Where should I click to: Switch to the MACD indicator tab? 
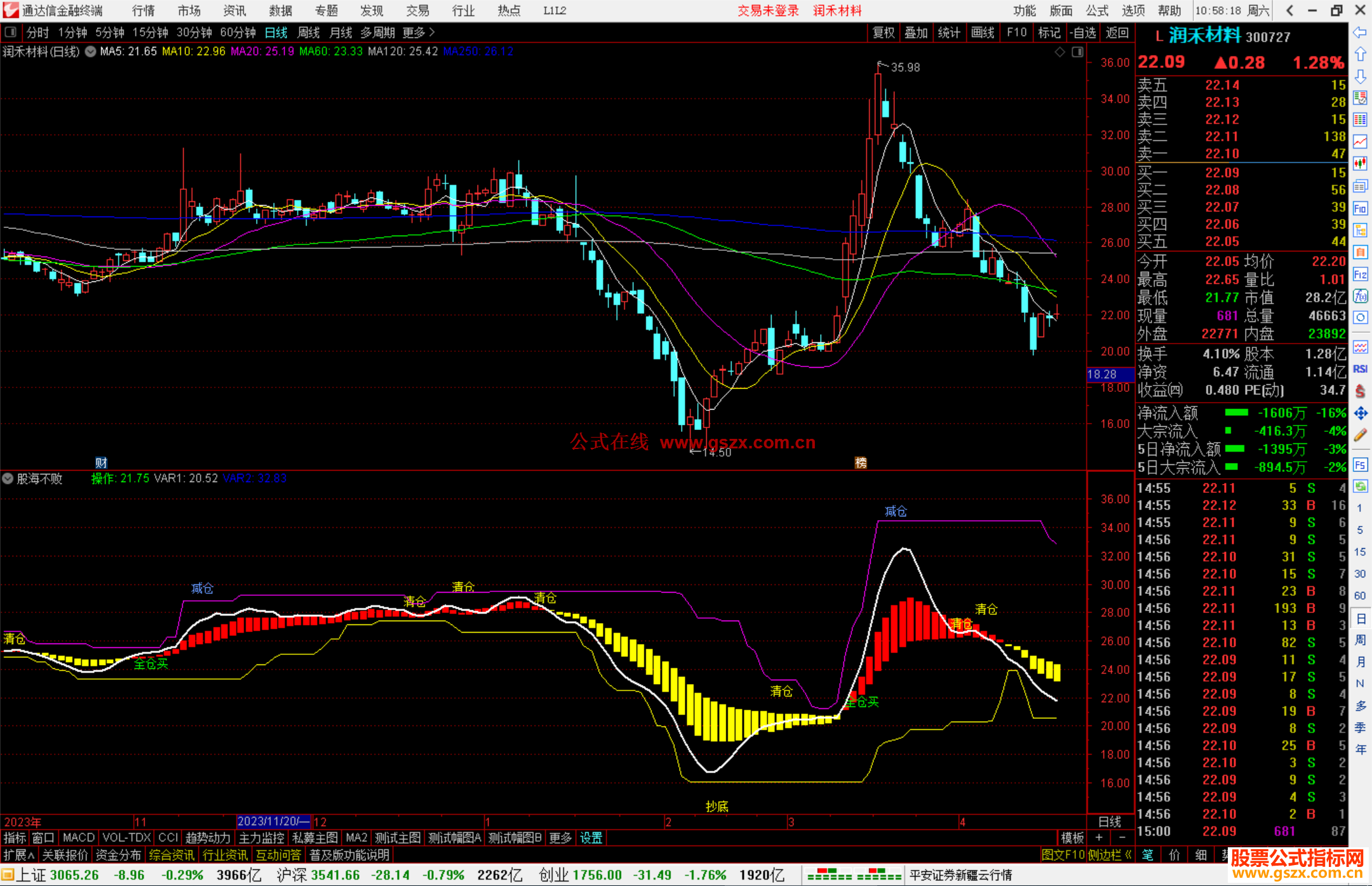pos(78,838)
